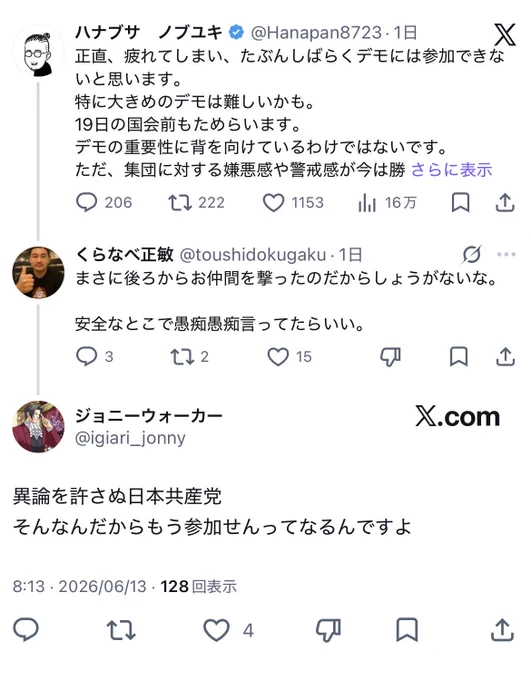The height and width of the screenshot is (680, 531).
Task: Open @toushidokugaku profile handle
Action: point(252,255)
